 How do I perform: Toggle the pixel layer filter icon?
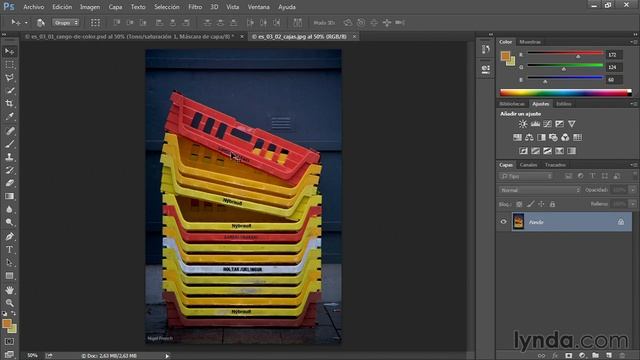coord(568,176)
